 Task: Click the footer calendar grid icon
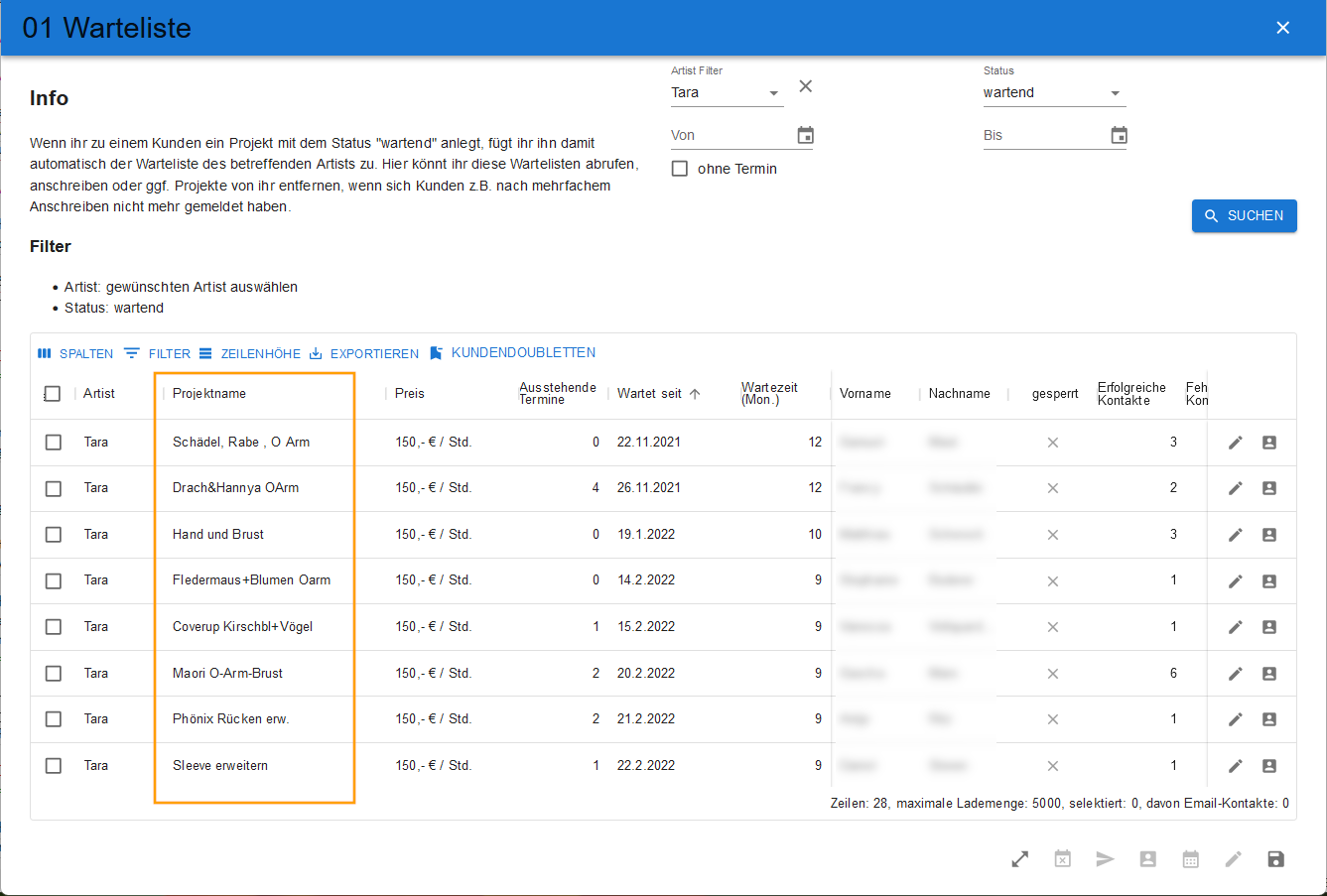pyautogui.click(x=1191, y=859)
